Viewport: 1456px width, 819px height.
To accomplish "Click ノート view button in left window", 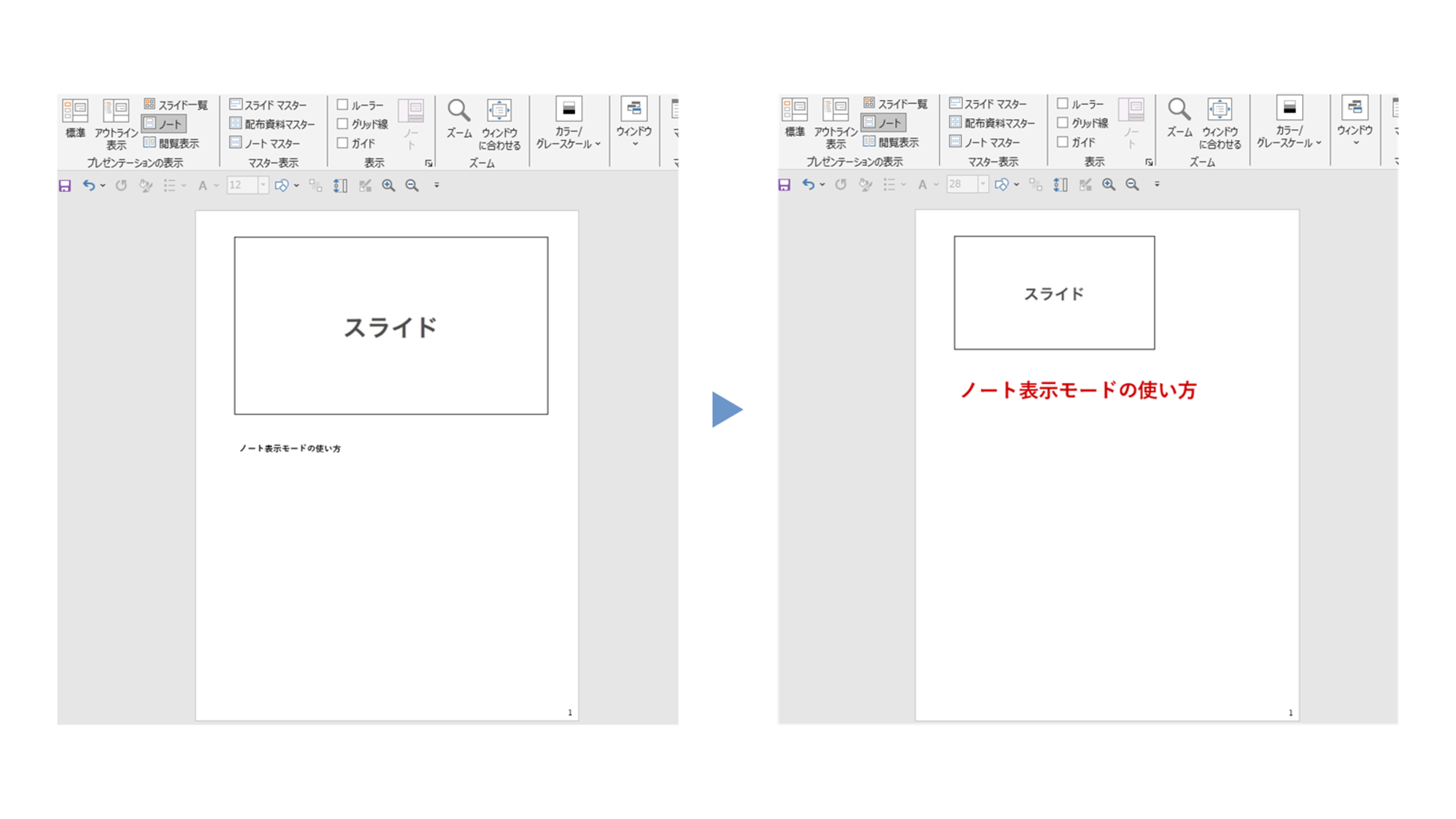I will [163, 124].
